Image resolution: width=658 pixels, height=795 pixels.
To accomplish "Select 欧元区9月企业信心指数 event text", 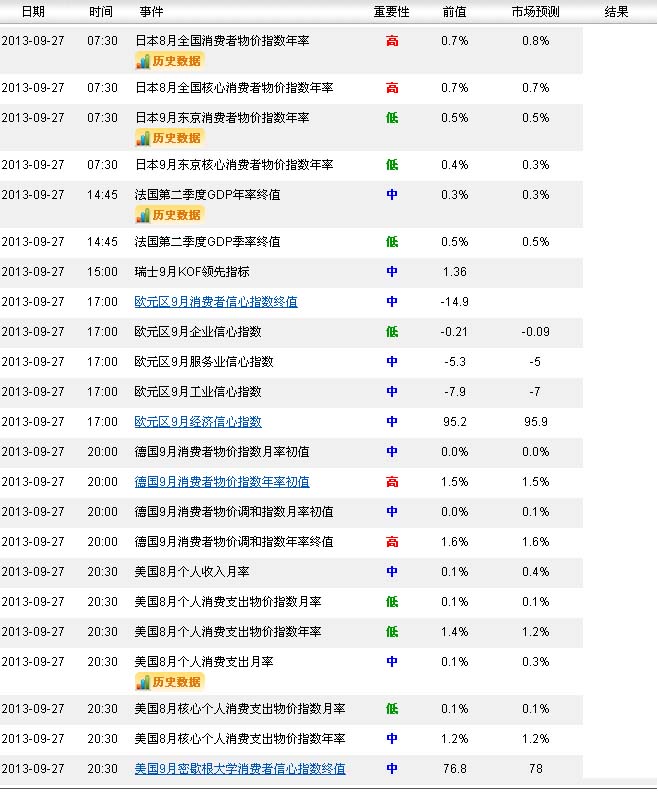I will coord(198,332).
